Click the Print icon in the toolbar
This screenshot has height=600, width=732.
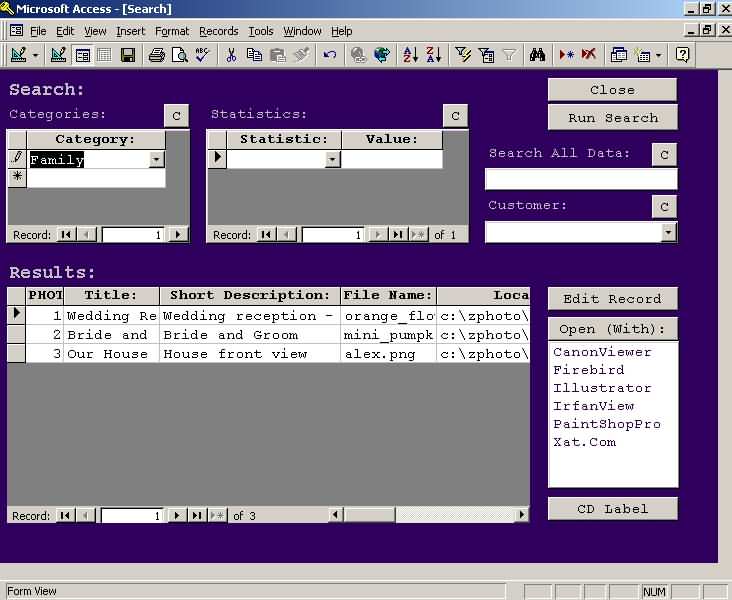[157, 55]
